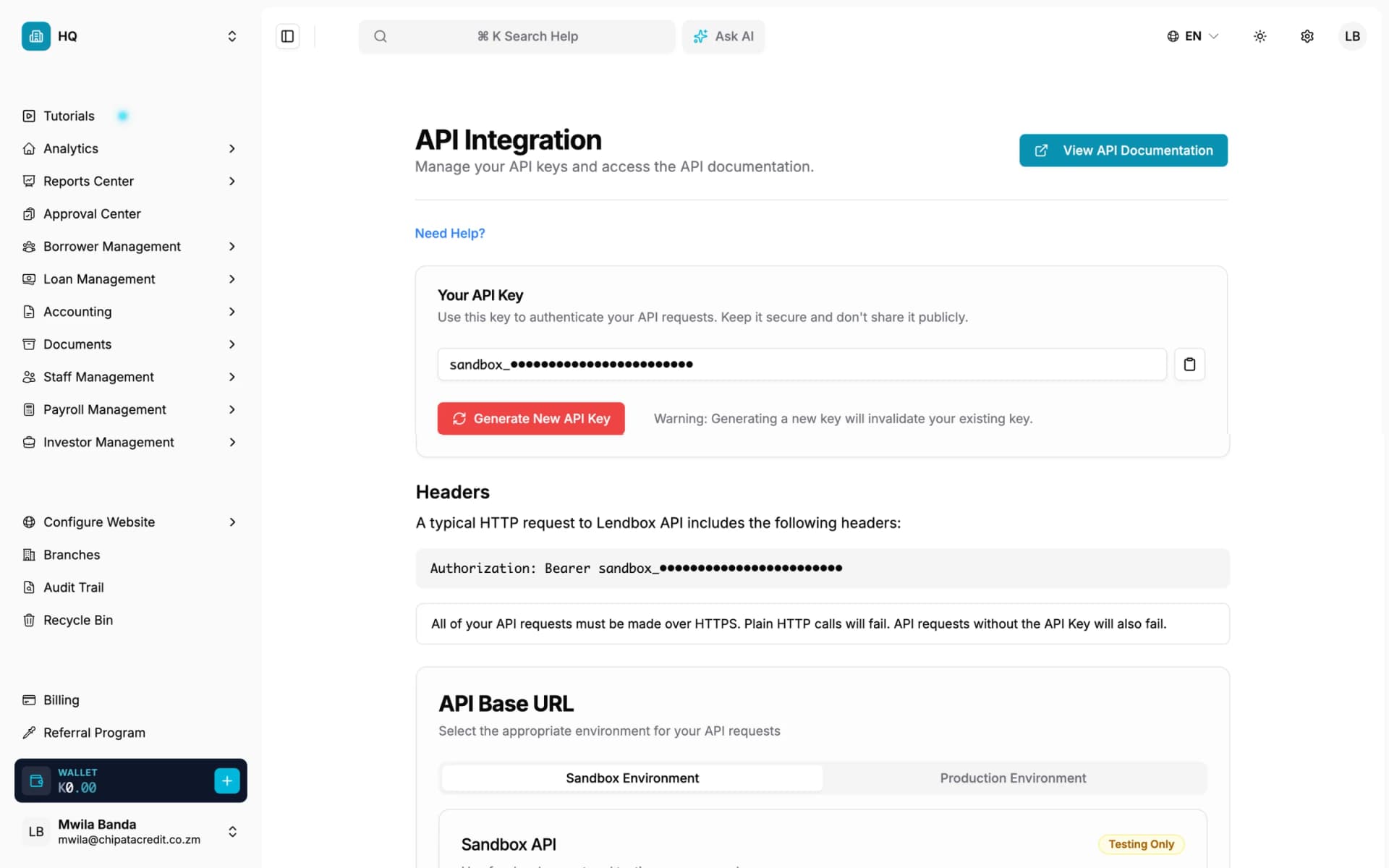The height and width of the screenshot is (868, 1389).
Task: Click the Approval Center icon
Action: 29,213
